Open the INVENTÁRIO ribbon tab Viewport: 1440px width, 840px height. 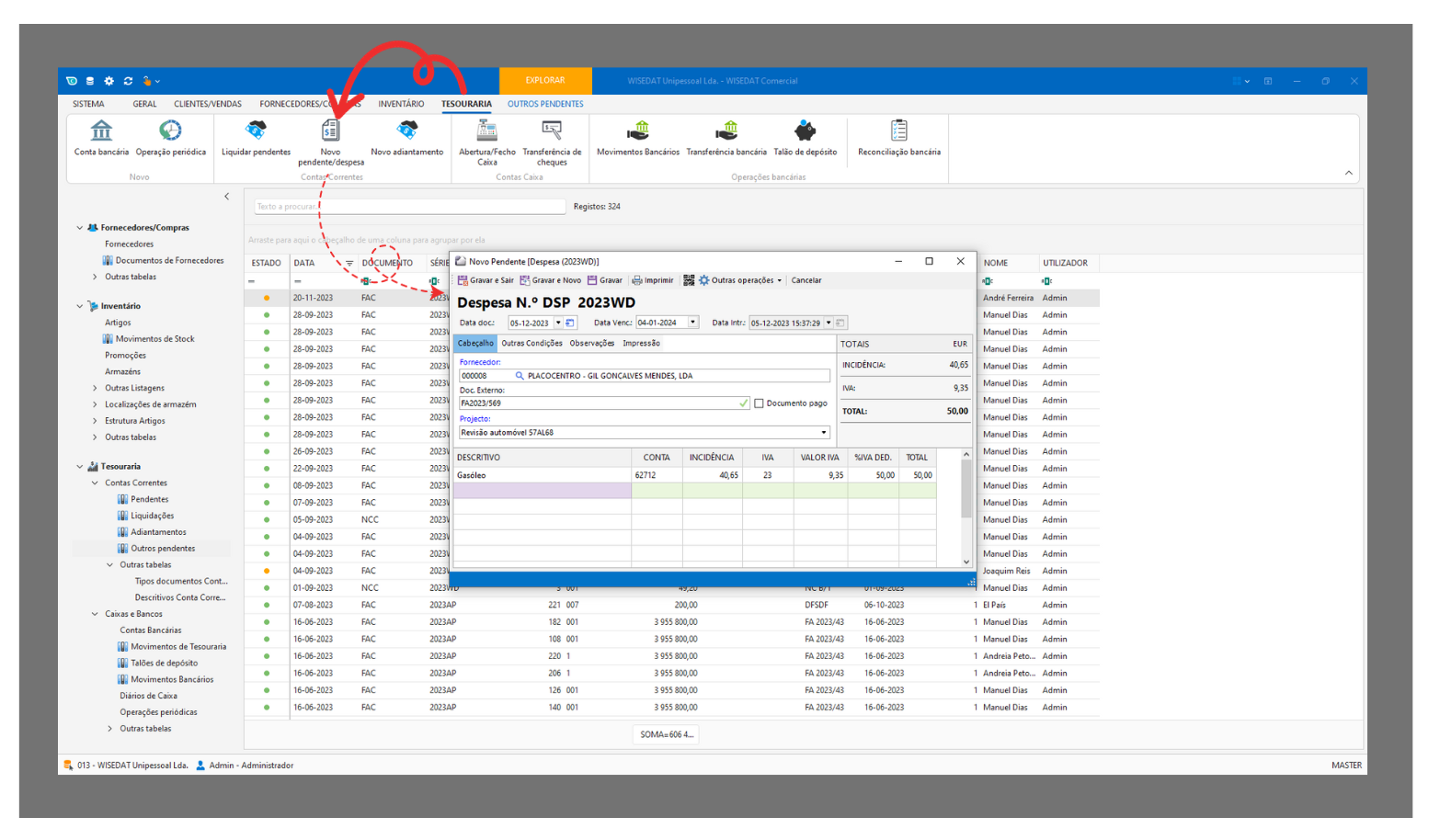click(x=401, y=104)
